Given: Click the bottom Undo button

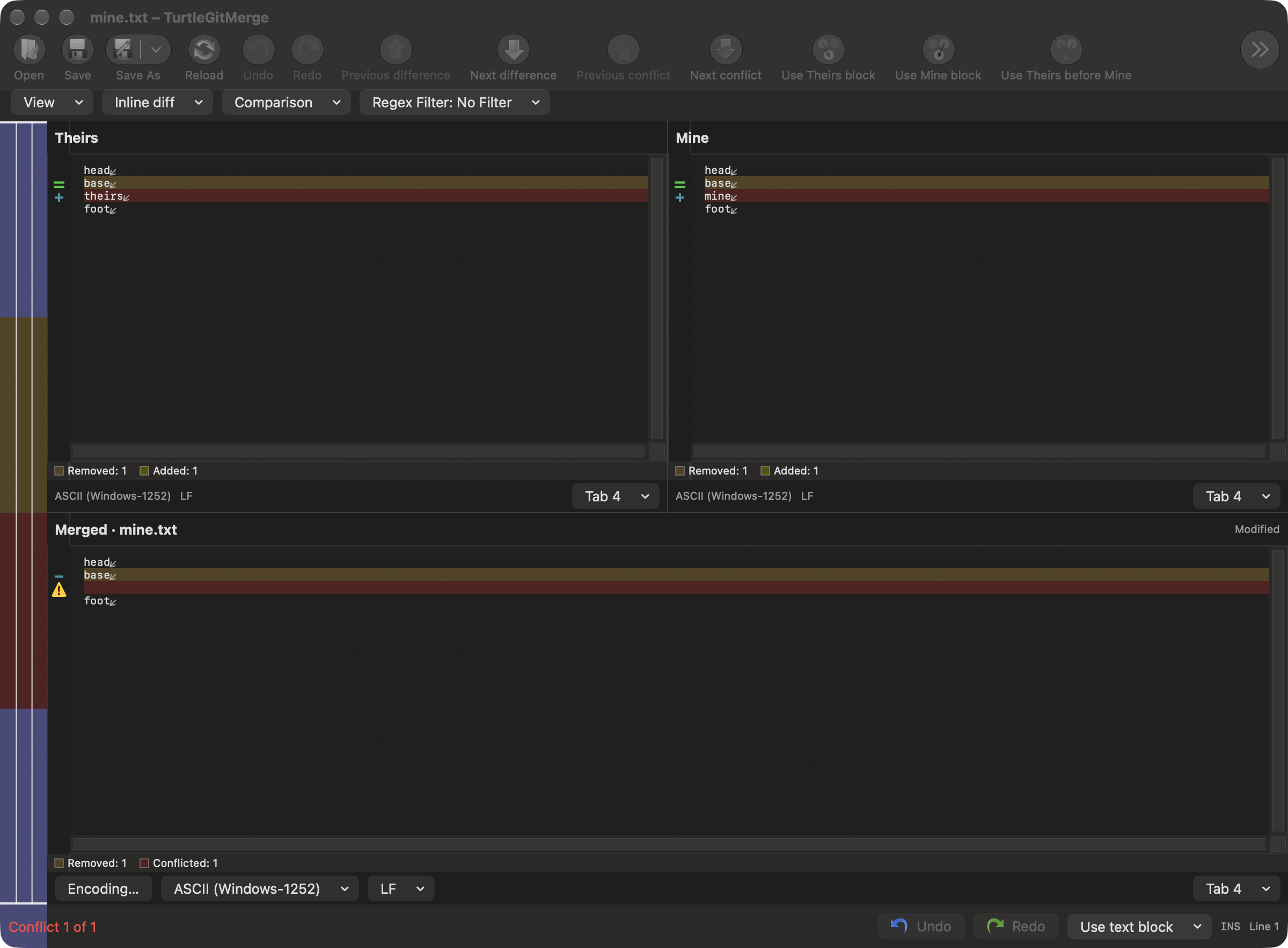Looking at the screenshot, I should pyautogui.click(x=921, y=927).
